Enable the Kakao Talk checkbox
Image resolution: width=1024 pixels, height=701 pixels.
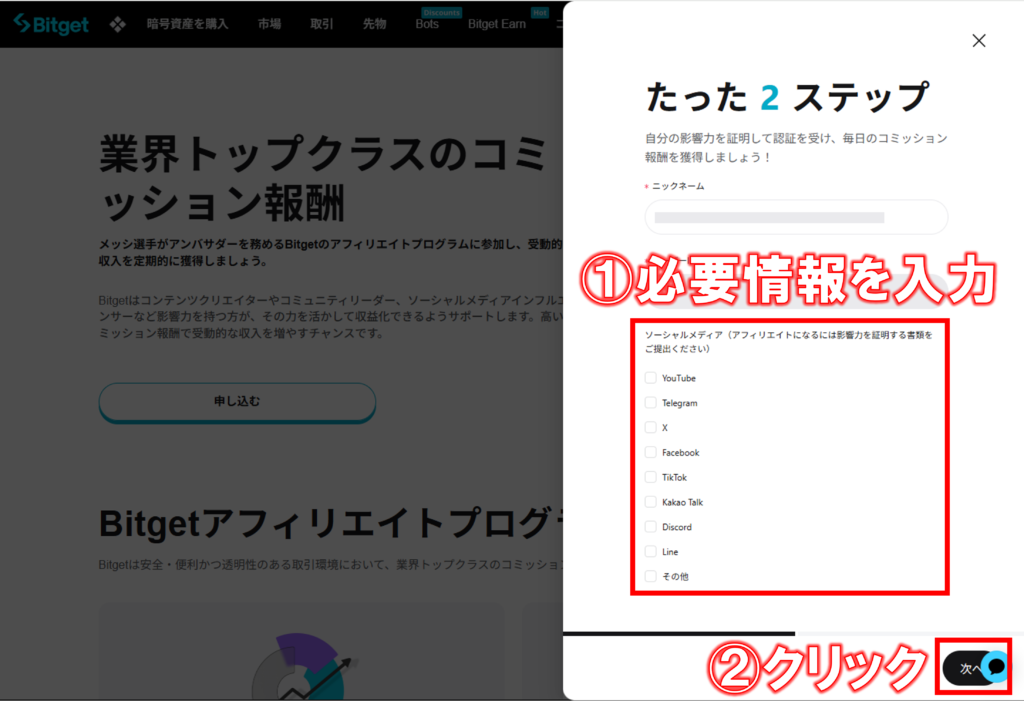pyautogui.click(x=650, y=502)
